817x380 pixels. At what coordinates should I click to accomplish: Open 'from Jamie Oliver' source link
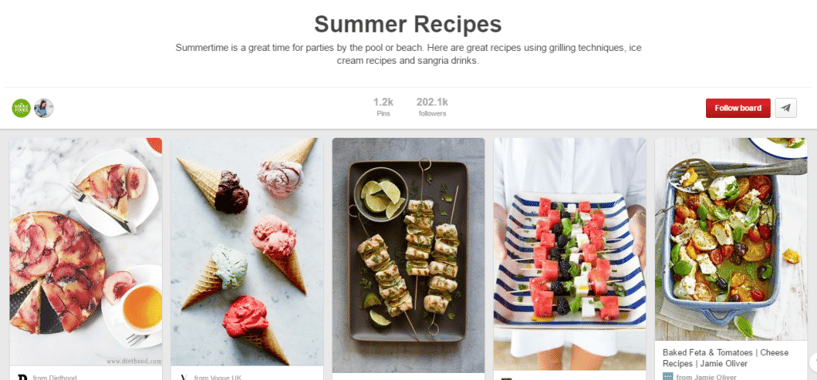click(x=707, y=377)
